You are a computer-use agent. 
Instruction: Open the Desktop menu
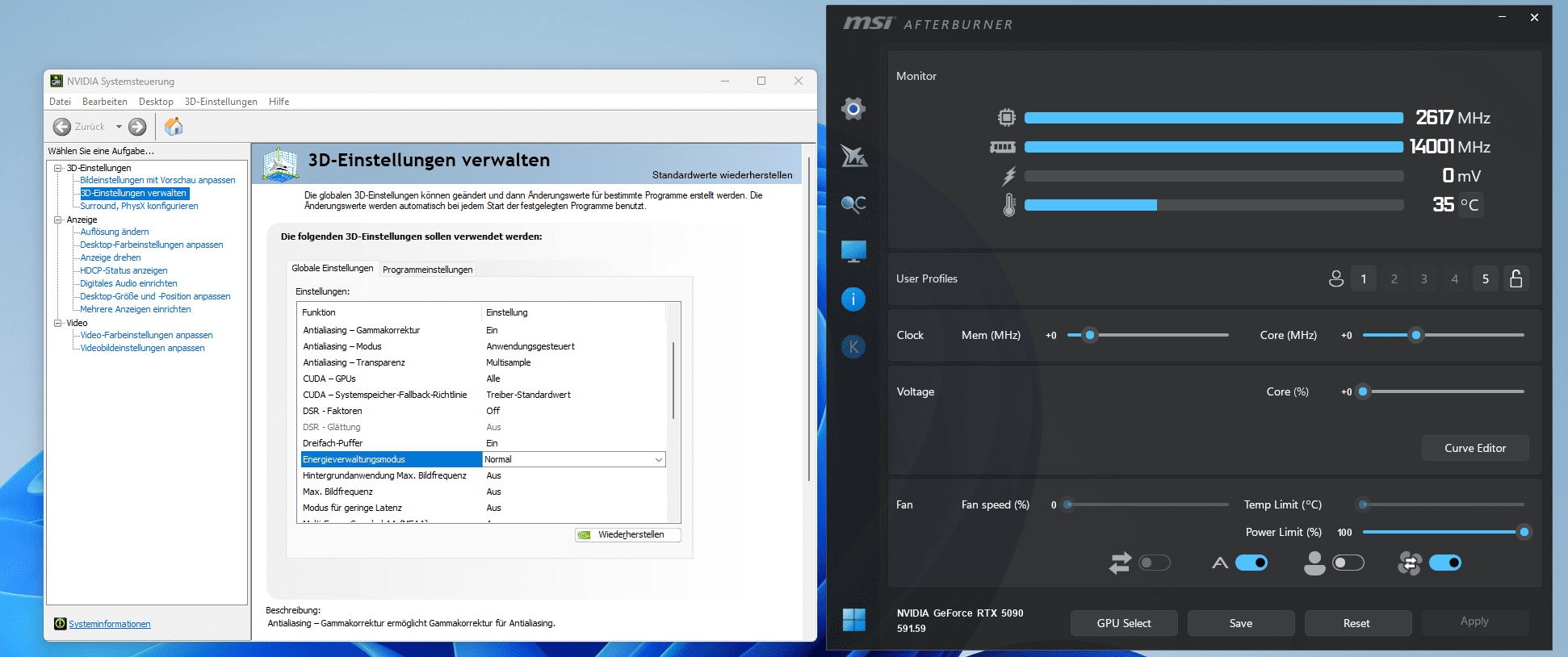point(156,102)
